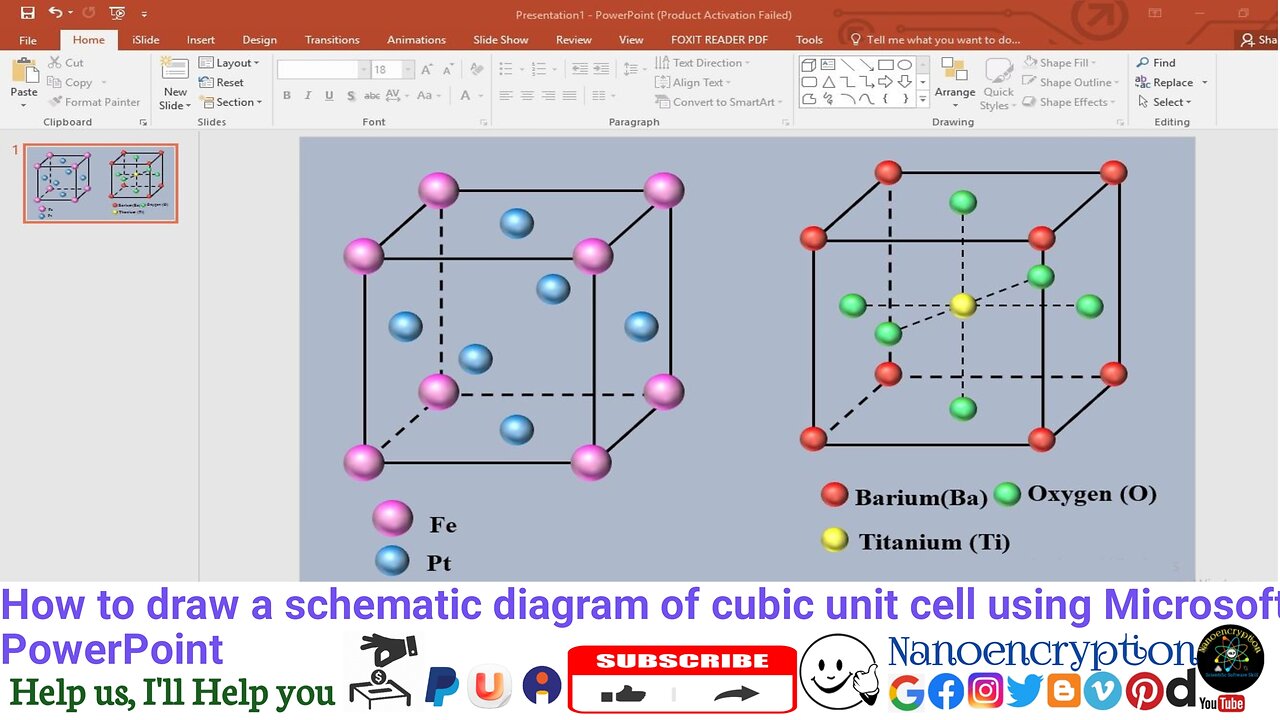The width and height of the screenshot is (1280, 720).
Task: Click the Fe legend label on slide
Action: point(443,525)
